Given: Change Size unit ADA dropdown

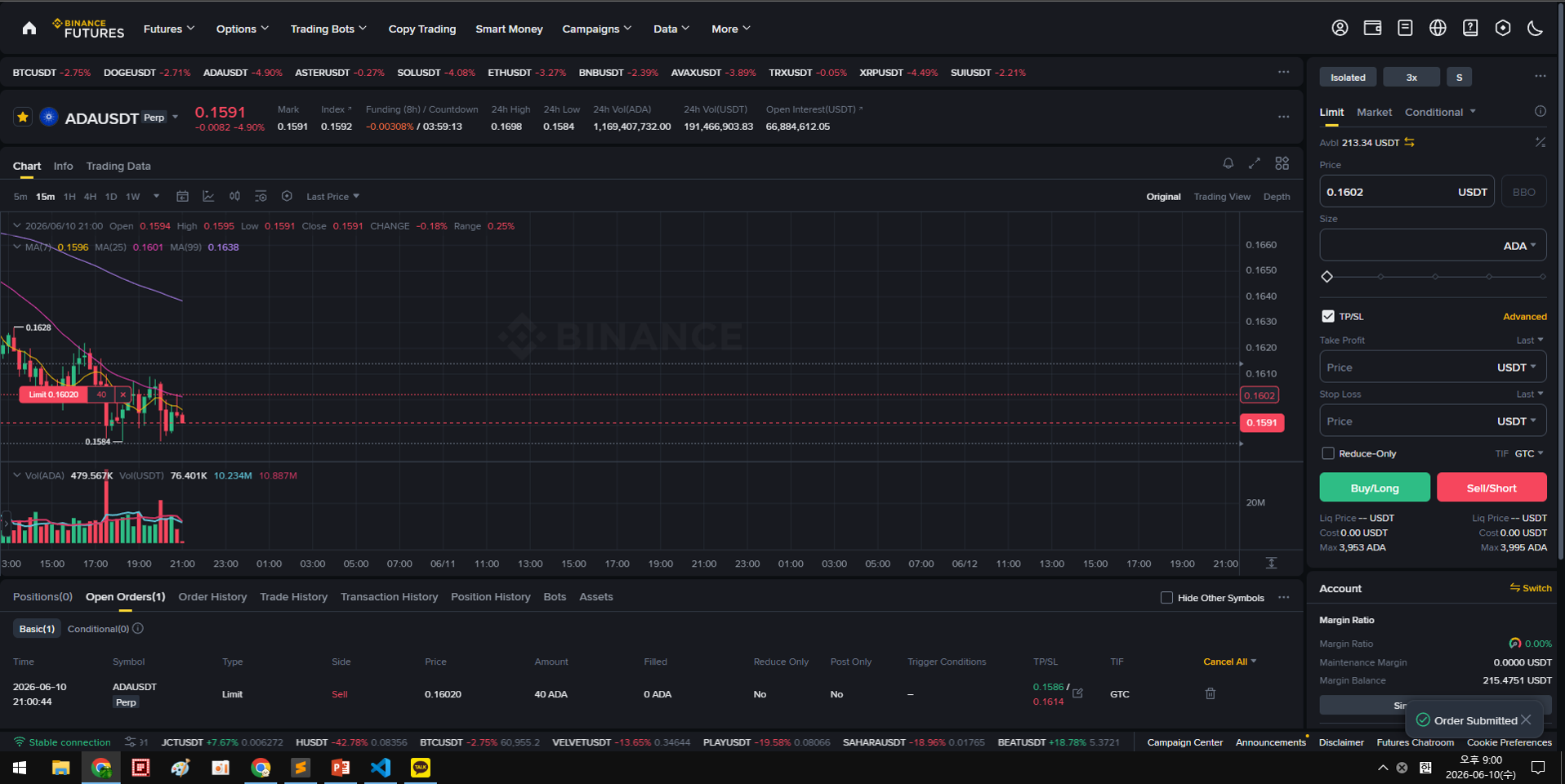Looking at the screenshot, I should pos(1520,246).
